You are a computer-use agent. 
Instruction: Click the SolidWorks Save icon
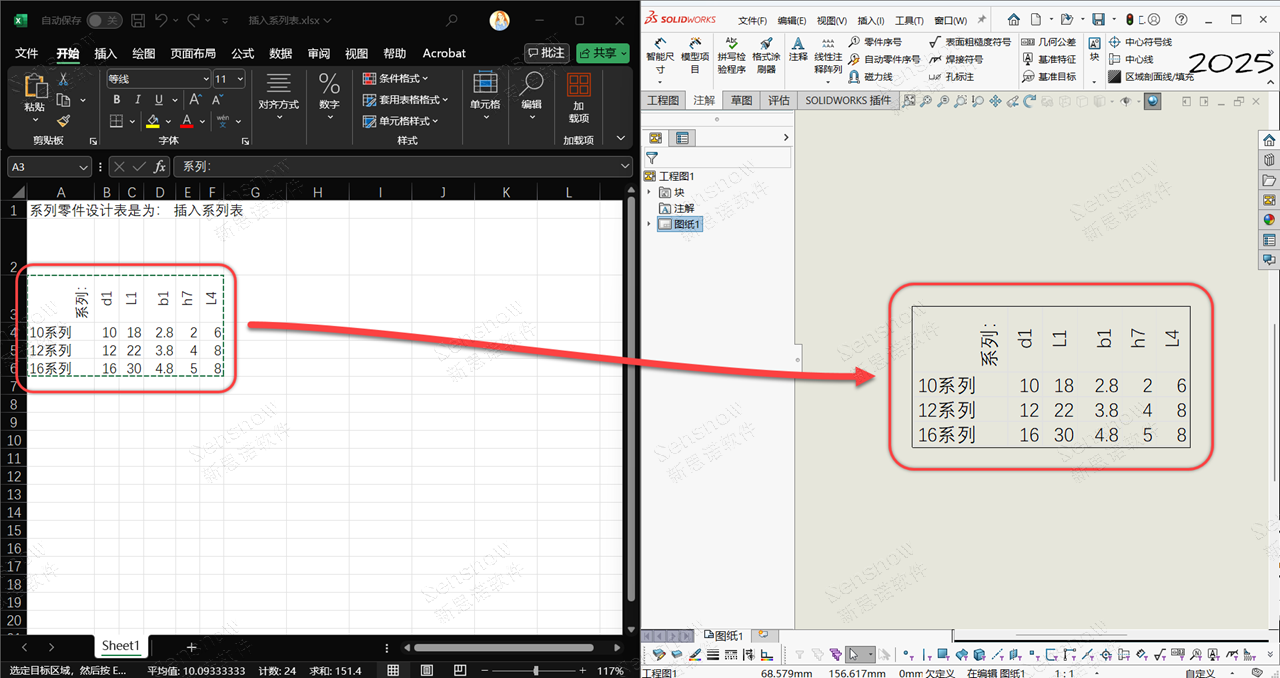pyautogui.click(x=1098, y=19)
